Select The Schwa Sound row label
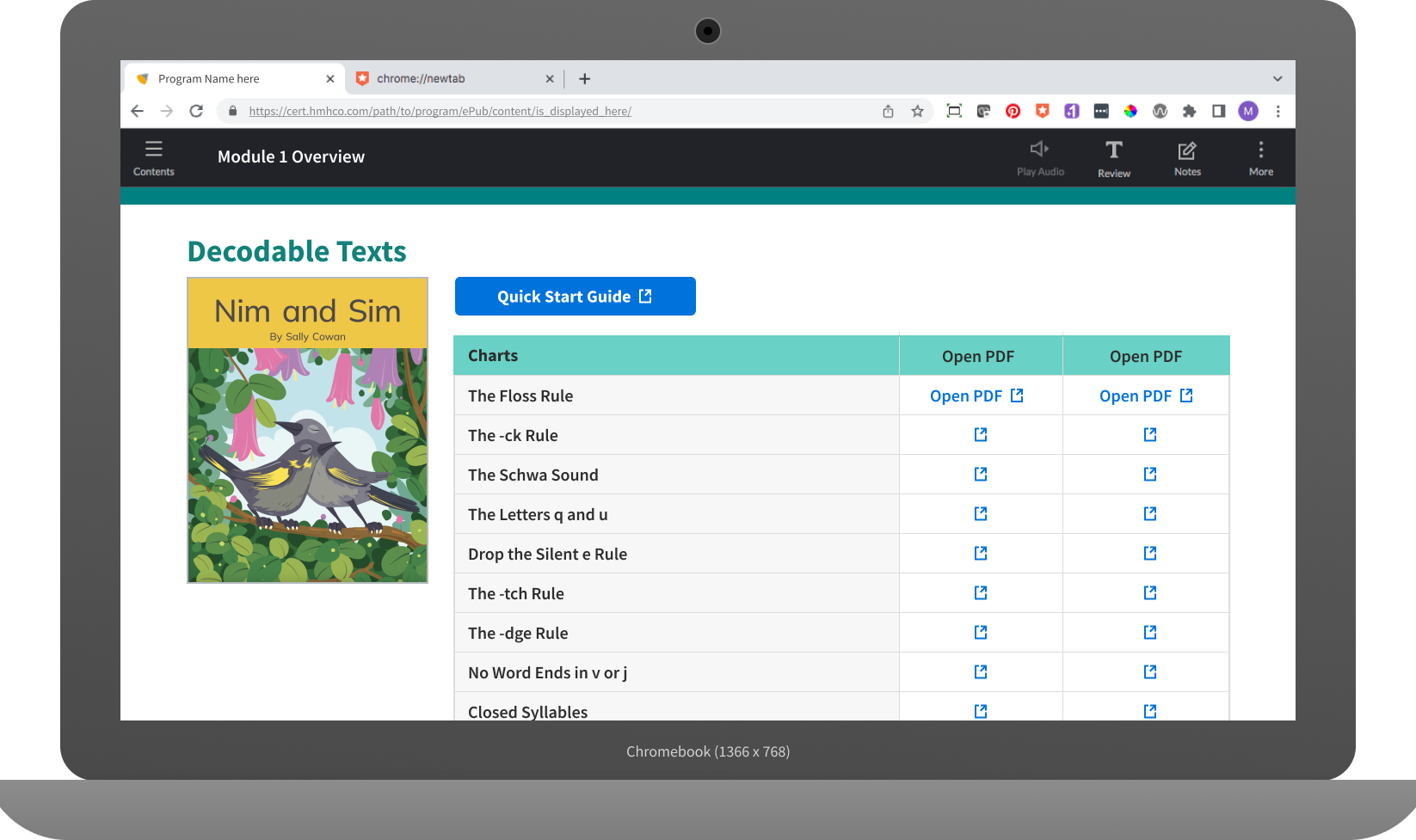The height and width of the screenshot is (840, 1416). pyautogui.click(x=533, y=475)
